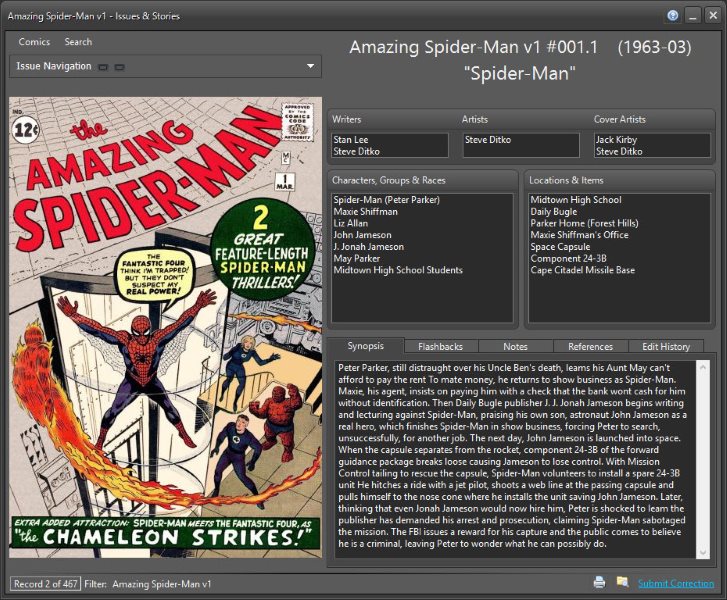Image resolution: width=727 pixels, height=600 pixels.
Task: Click the Locations & Items header
Action: [566, 180]
